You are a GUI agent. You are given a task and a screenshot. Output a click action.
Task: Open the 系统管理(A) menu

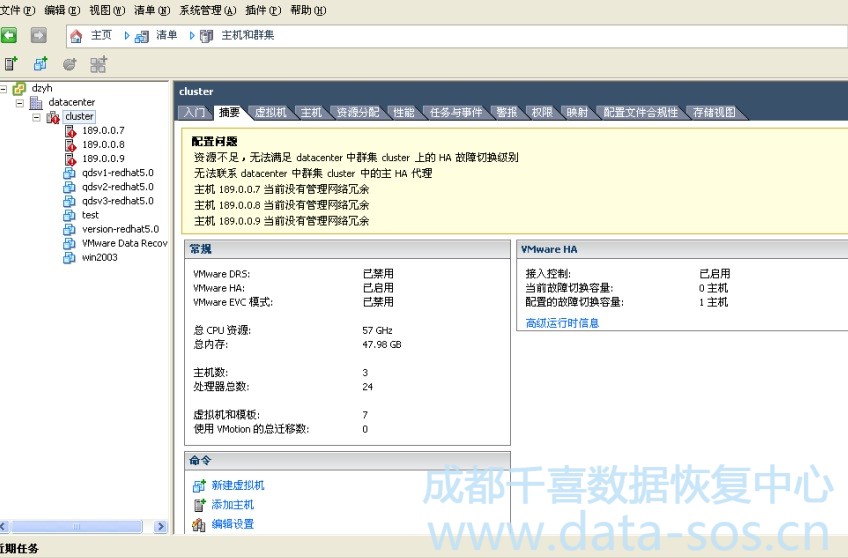coord(208,10)
